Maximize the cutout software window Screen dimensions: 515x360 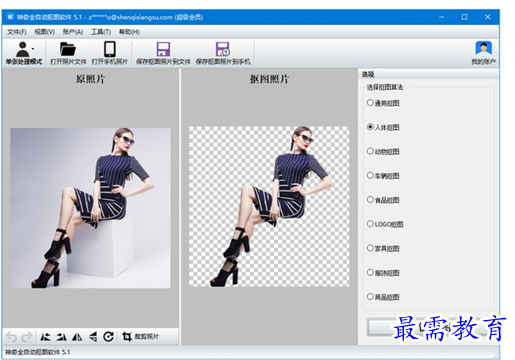coord(464,17)
